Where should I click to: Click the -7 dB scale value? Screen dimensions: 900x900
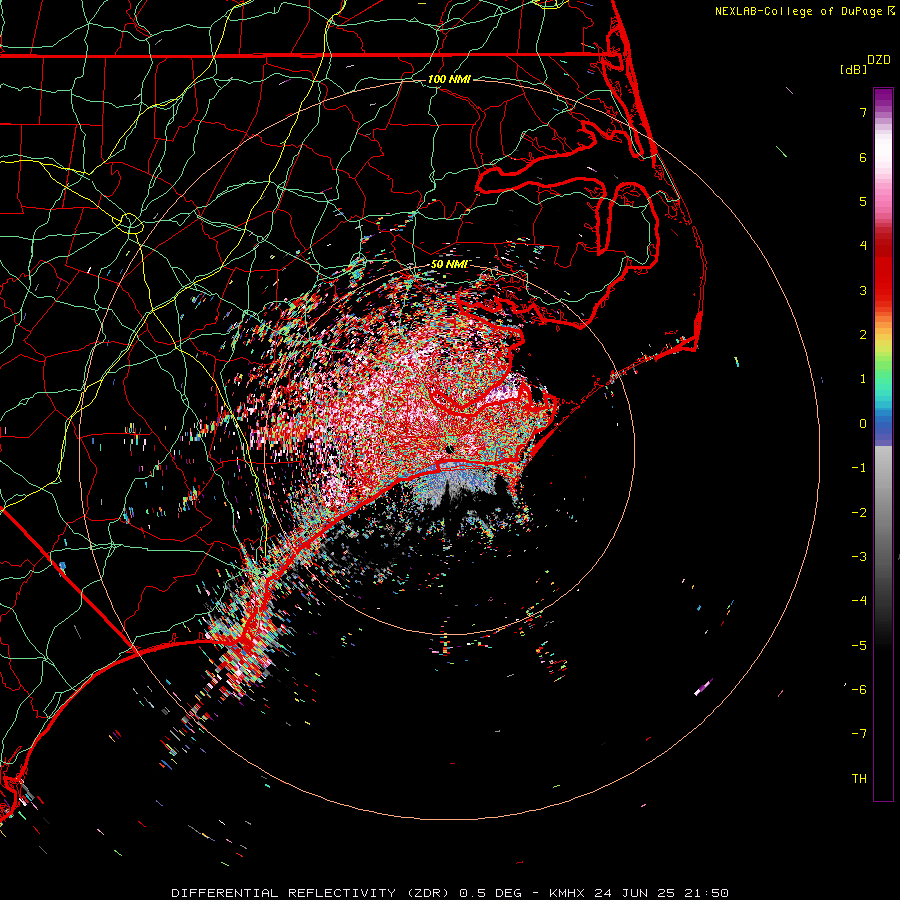[x=859, y=734]
